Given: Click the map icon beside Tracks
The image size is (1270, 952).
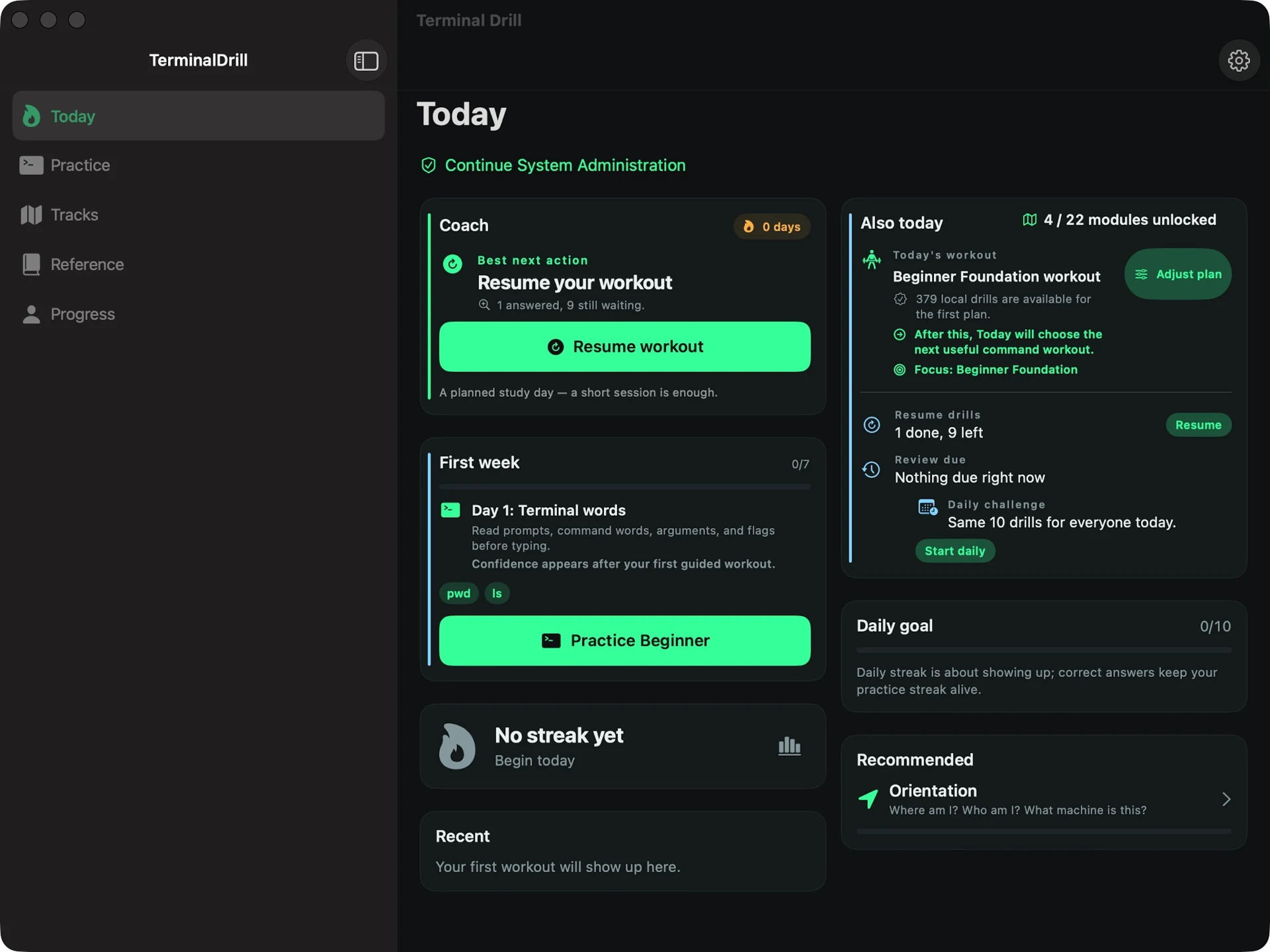Looking at the screenshot, I should tap(31, 214).
